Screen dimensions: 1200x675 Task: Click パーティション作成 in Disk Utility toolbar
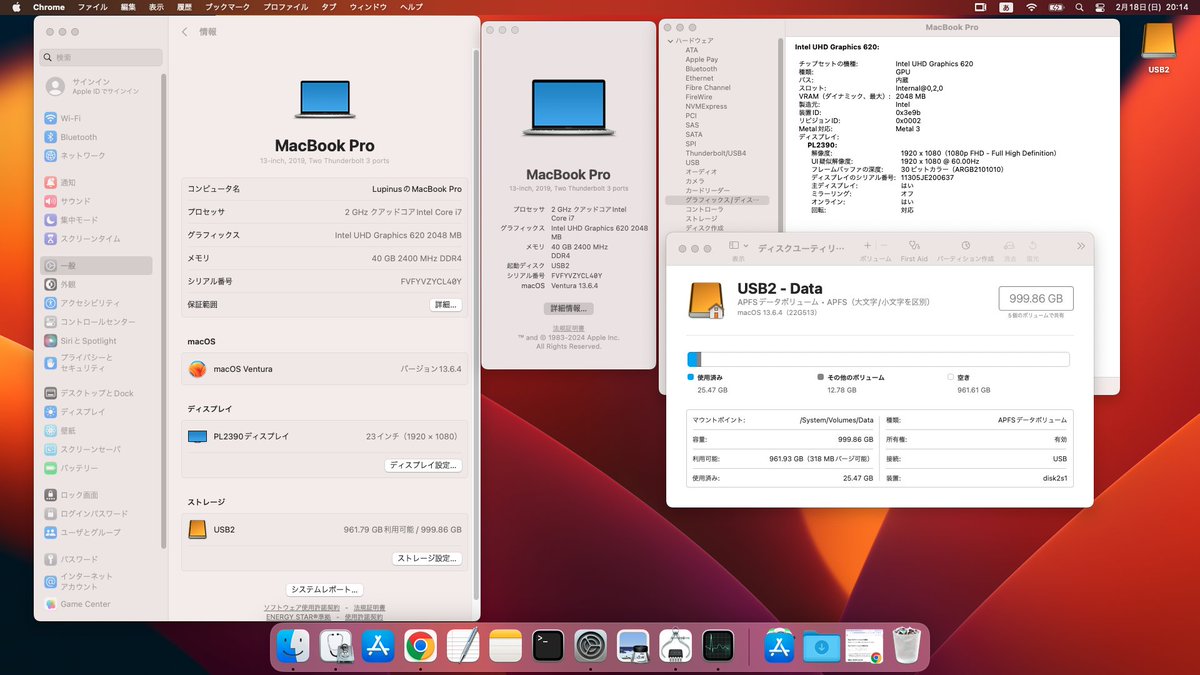[x=965, y=251]
